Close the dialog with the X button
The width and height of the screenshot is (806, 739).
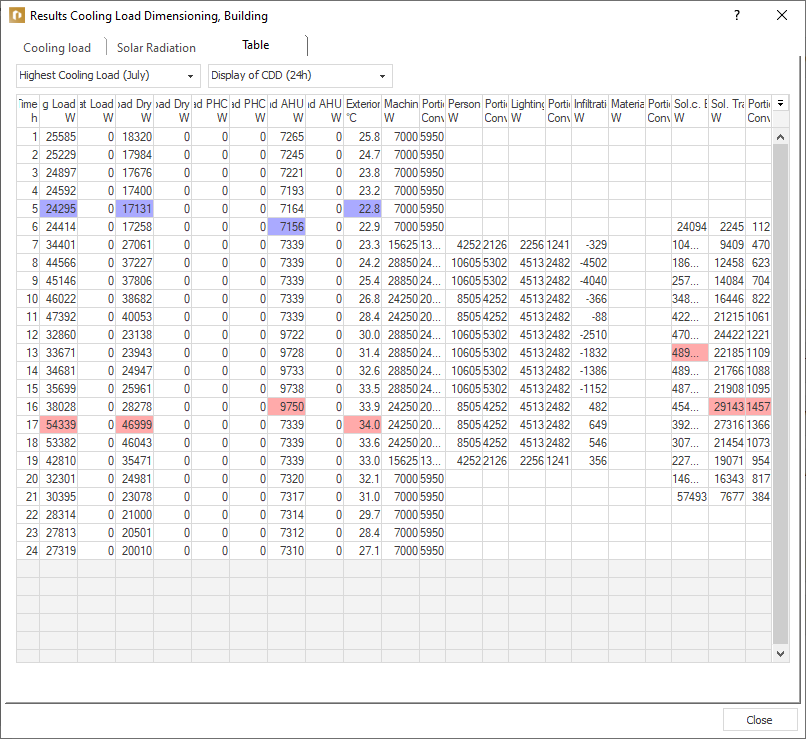781,15
